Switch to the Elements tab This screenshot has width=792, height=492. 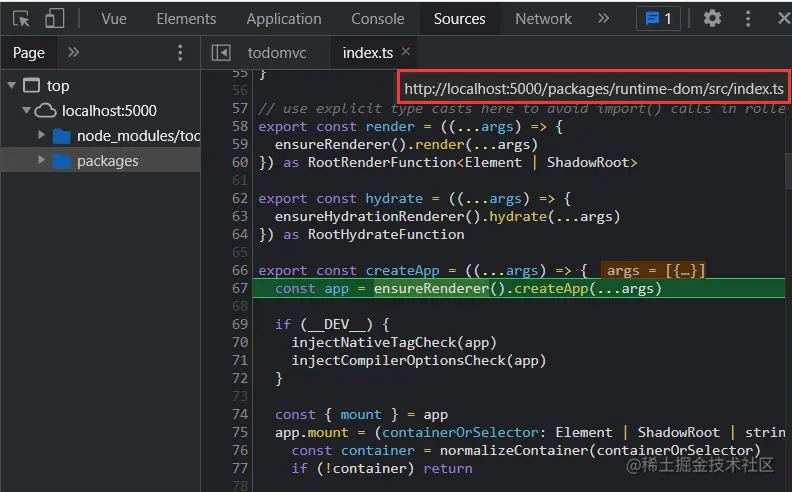[x=186, y=19]
